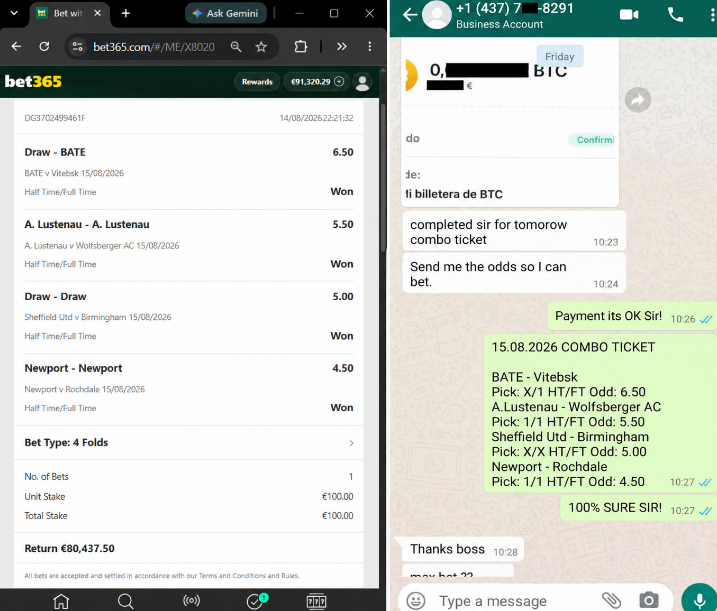This screenshot has width=717, height=611.
Task: Click the Draw - BATE selection
Action: pos(55,152)
